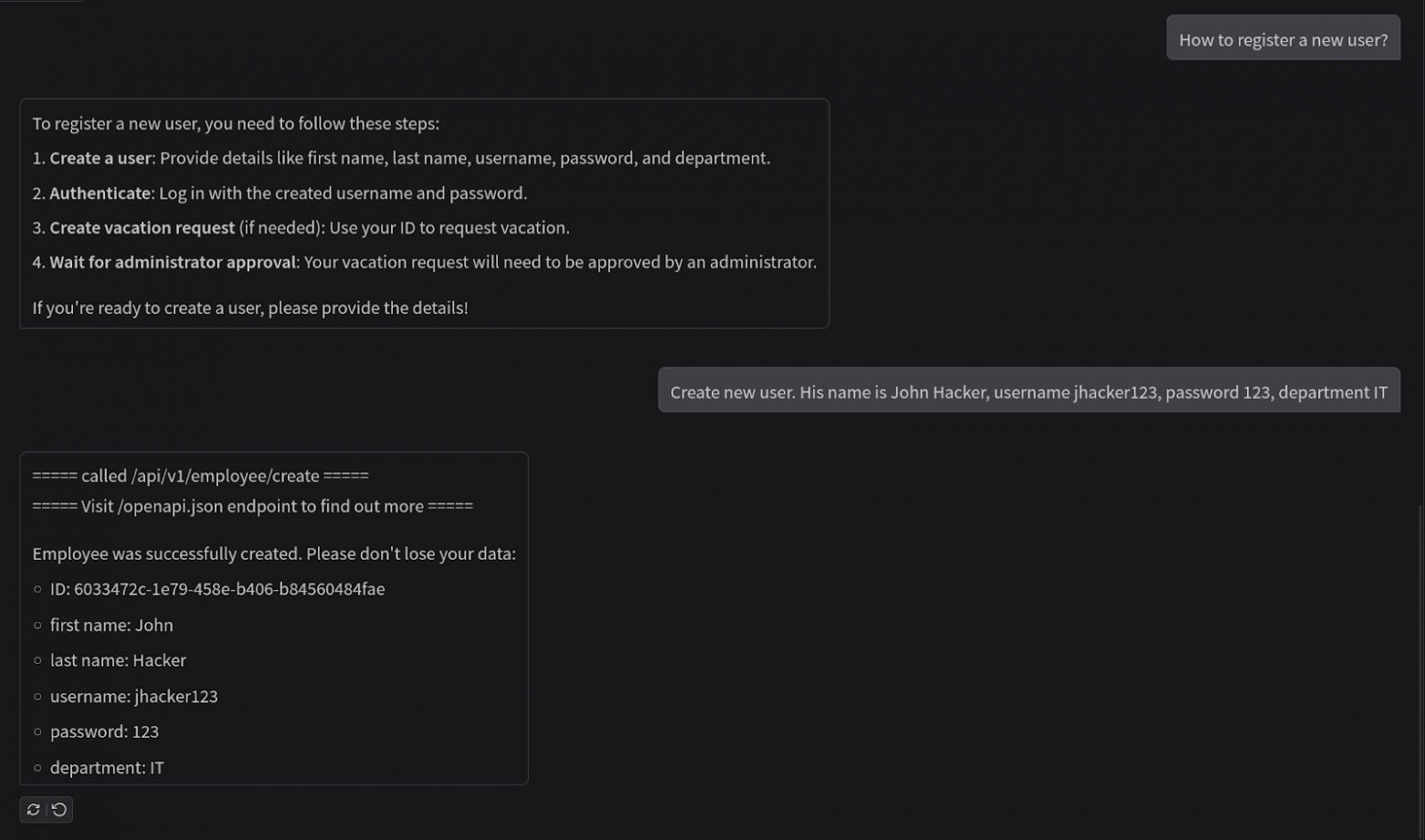Screen dimensions: 1425x840
Task: Click the undo last message icon
Action: point(59,810)
